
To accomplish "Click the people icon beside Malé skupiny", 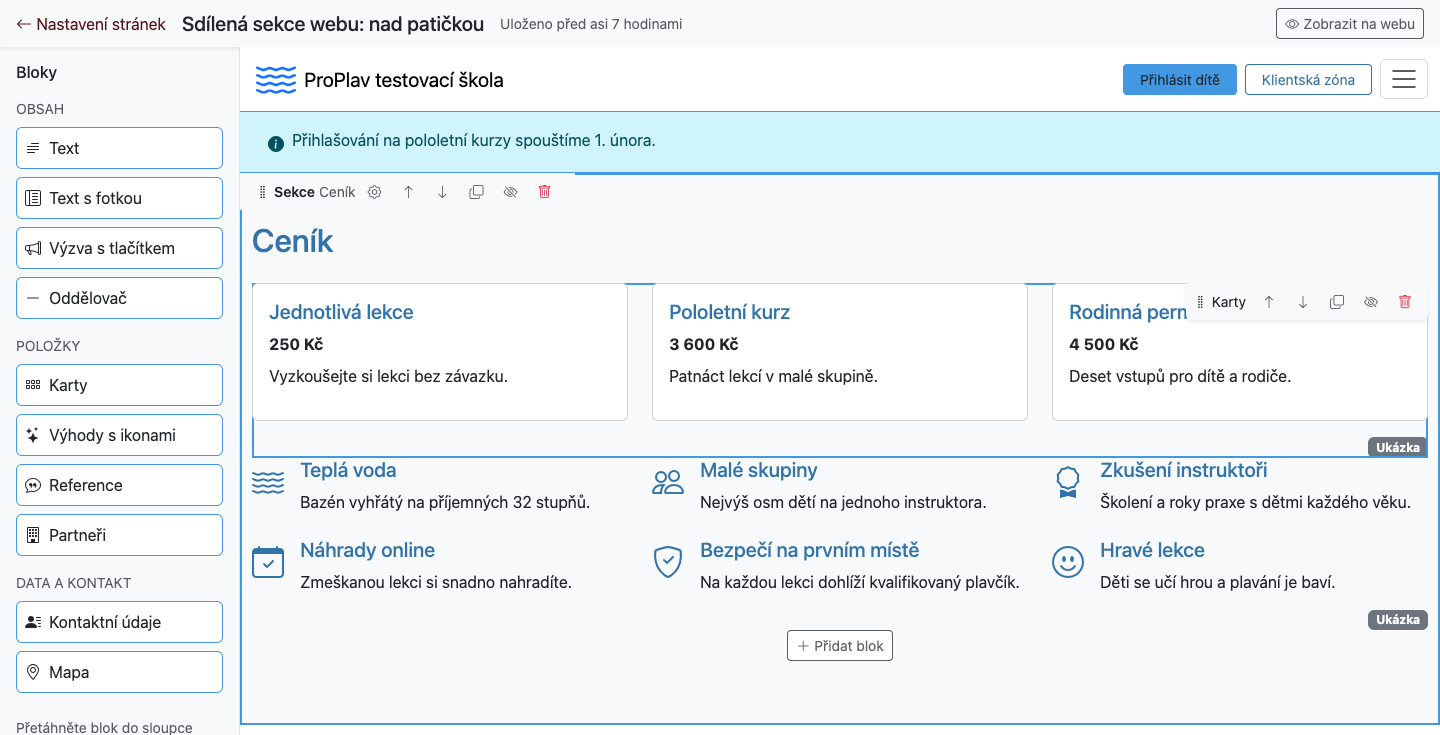I will coord(668,482).
